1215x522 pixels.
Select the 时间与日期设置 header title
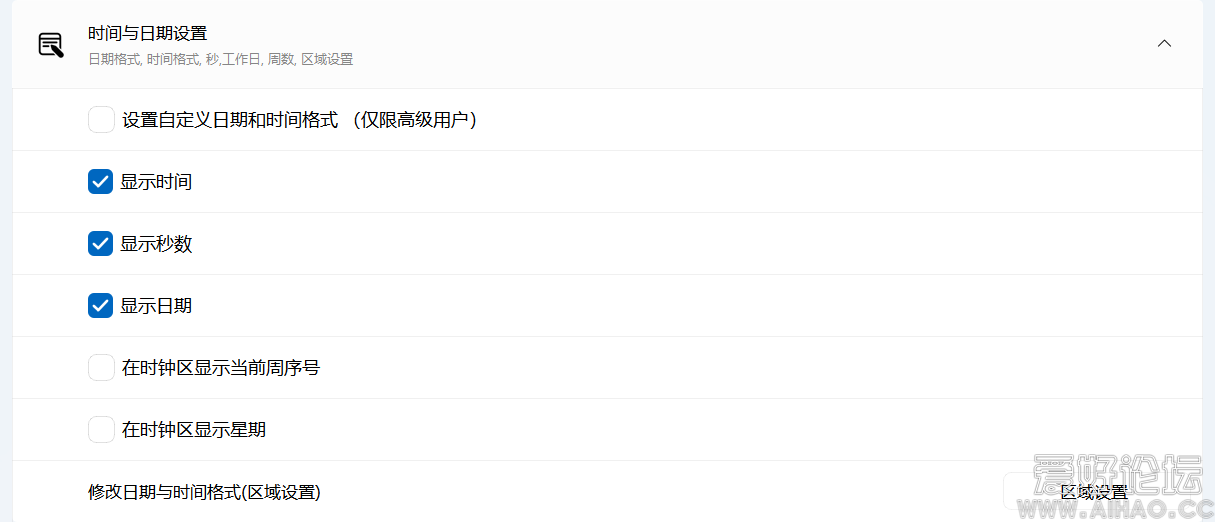(x=147, y=33)
